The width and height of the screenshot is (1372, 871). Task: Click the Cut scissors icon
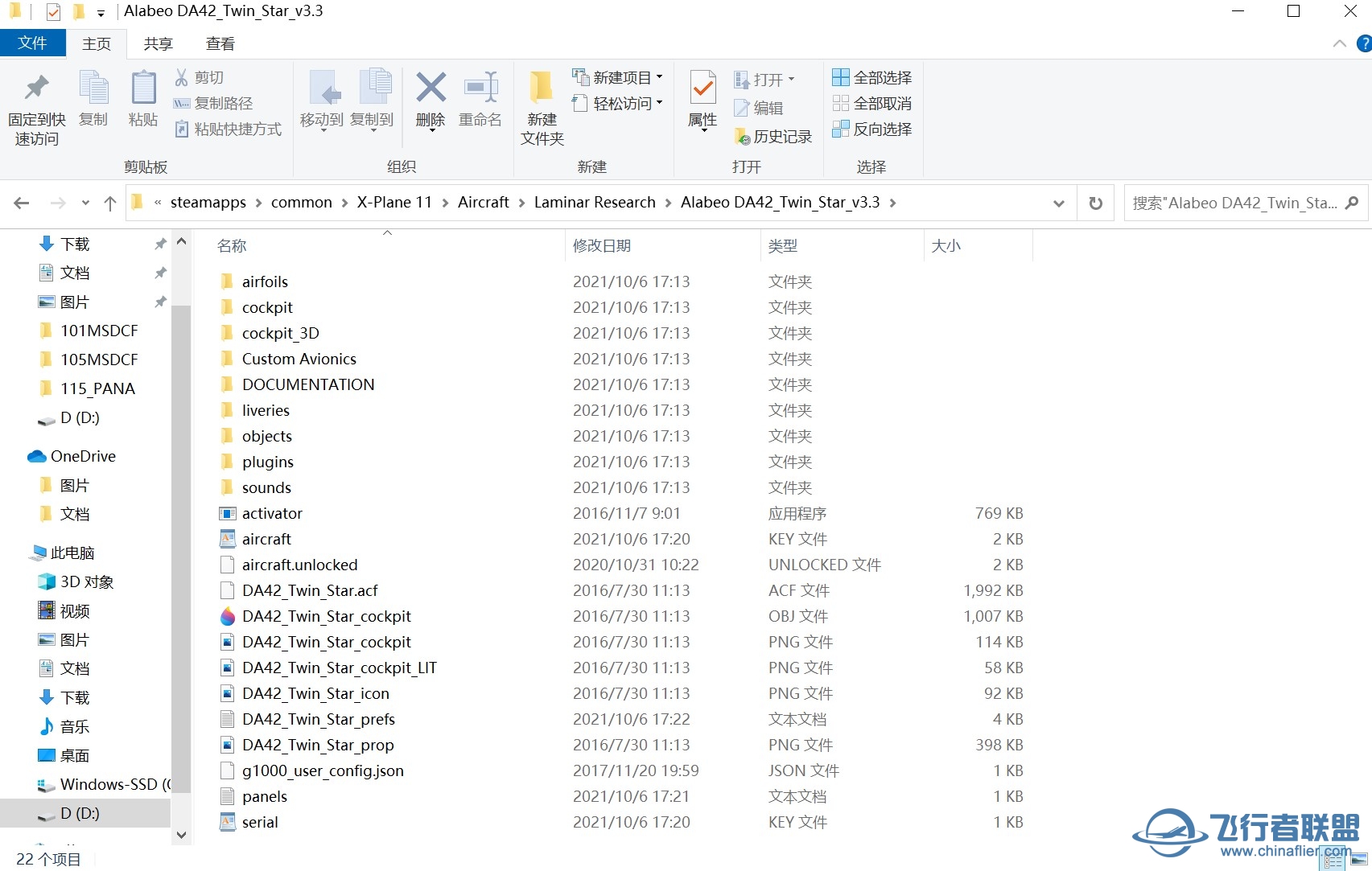coord(182,77)
